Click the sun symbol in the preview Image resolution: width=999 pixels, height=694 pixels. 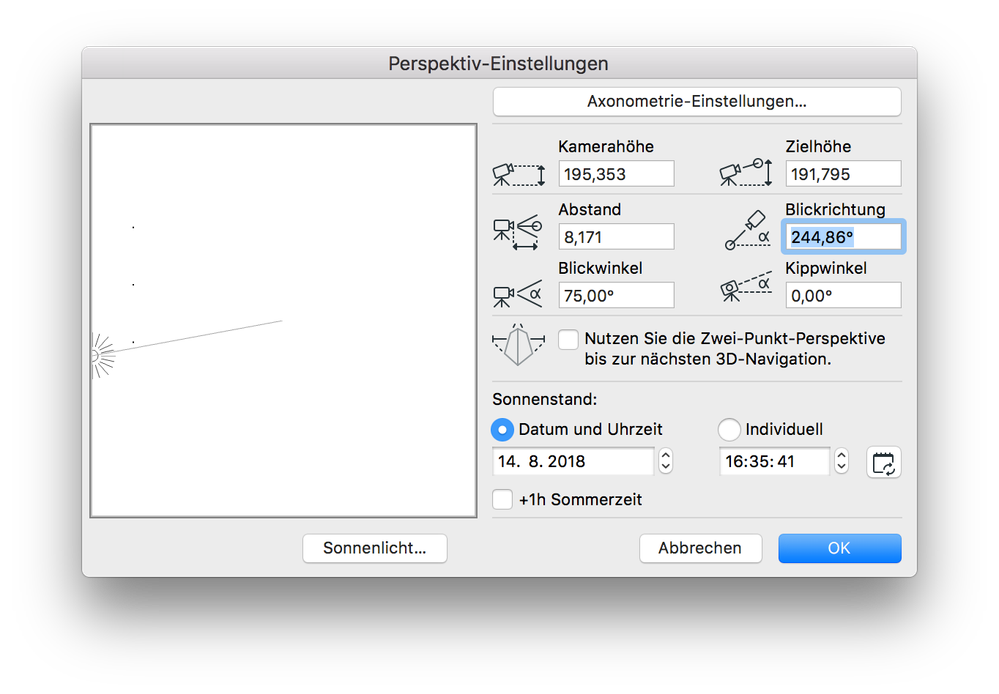pyautogui.click(x=101, y=356)
